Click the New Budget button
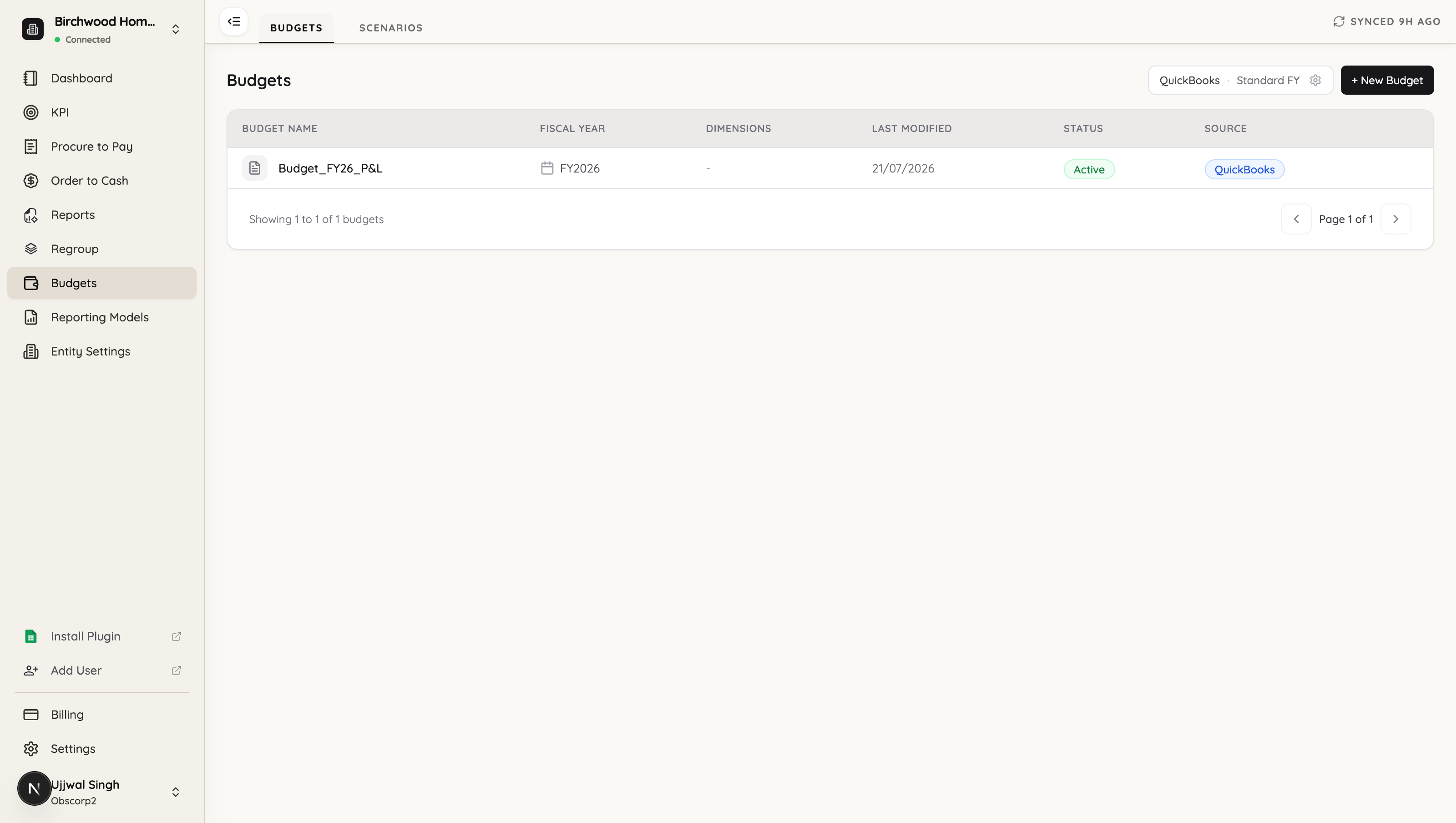 point(1386,80)
